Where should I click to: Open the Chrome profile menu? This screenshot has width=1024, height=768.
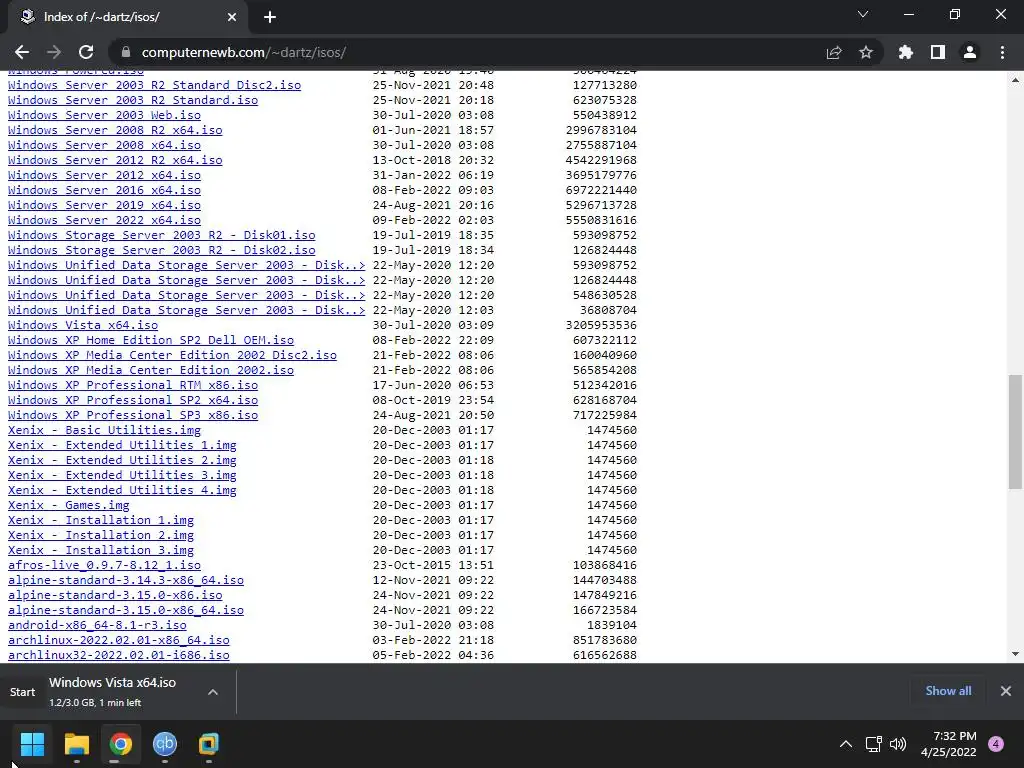(x=970, y=52)
